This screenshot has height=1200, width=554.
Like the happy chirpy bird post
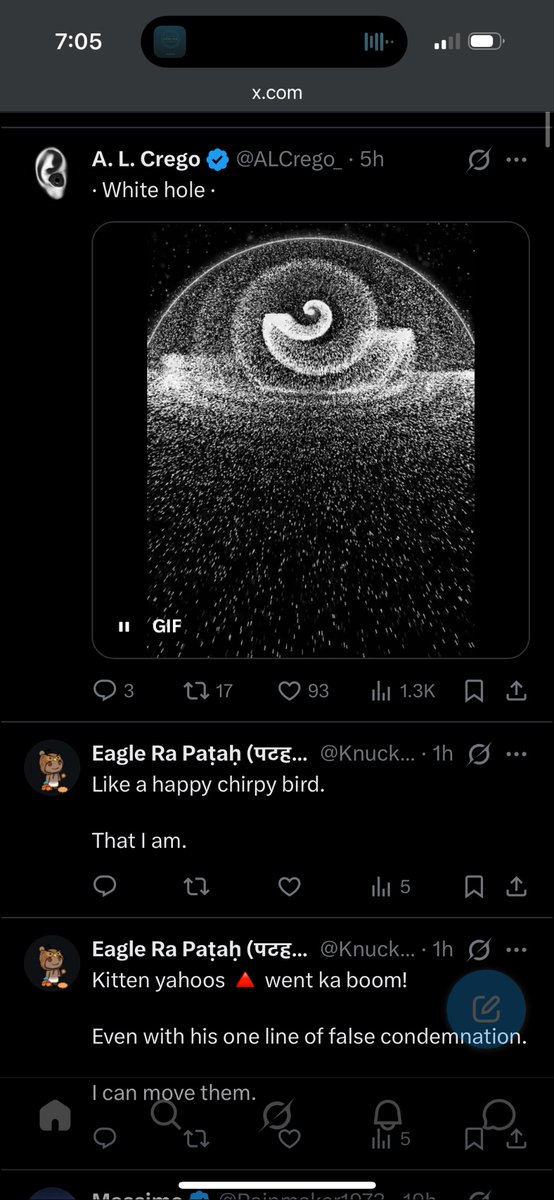(x=289, y=886)
